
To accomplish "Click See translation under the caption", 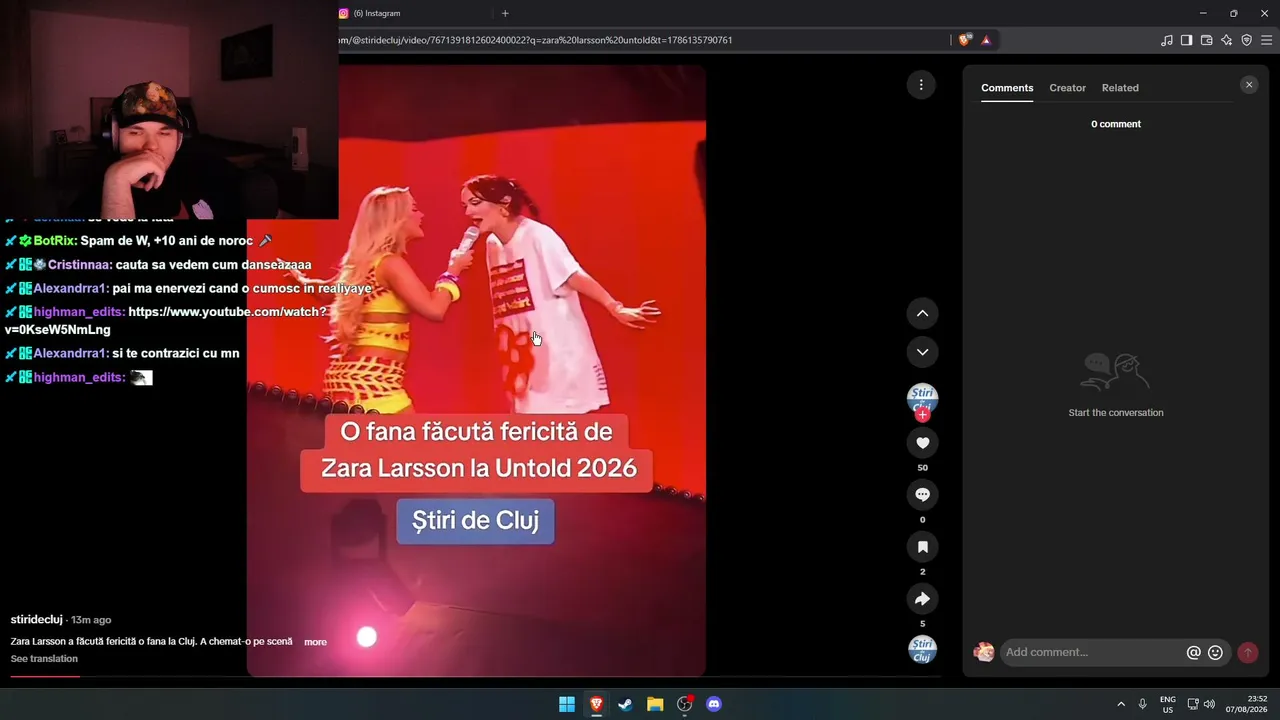I will [44, 659].
